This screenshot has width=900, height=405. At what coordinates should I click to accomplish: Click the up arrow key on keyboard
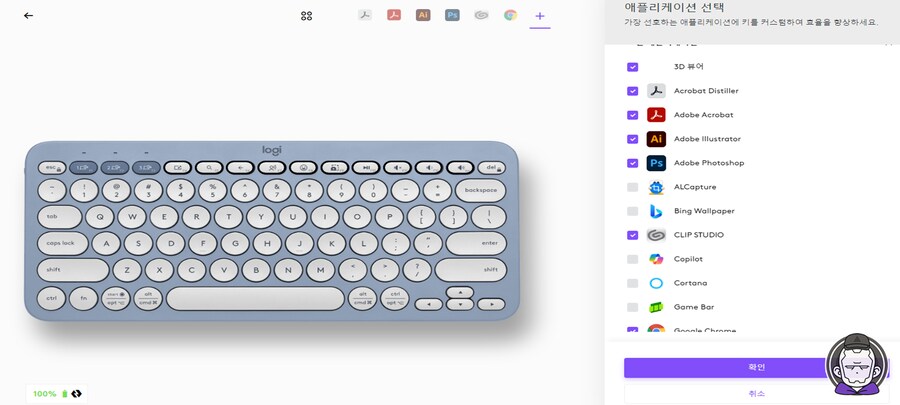pos(460,293)
